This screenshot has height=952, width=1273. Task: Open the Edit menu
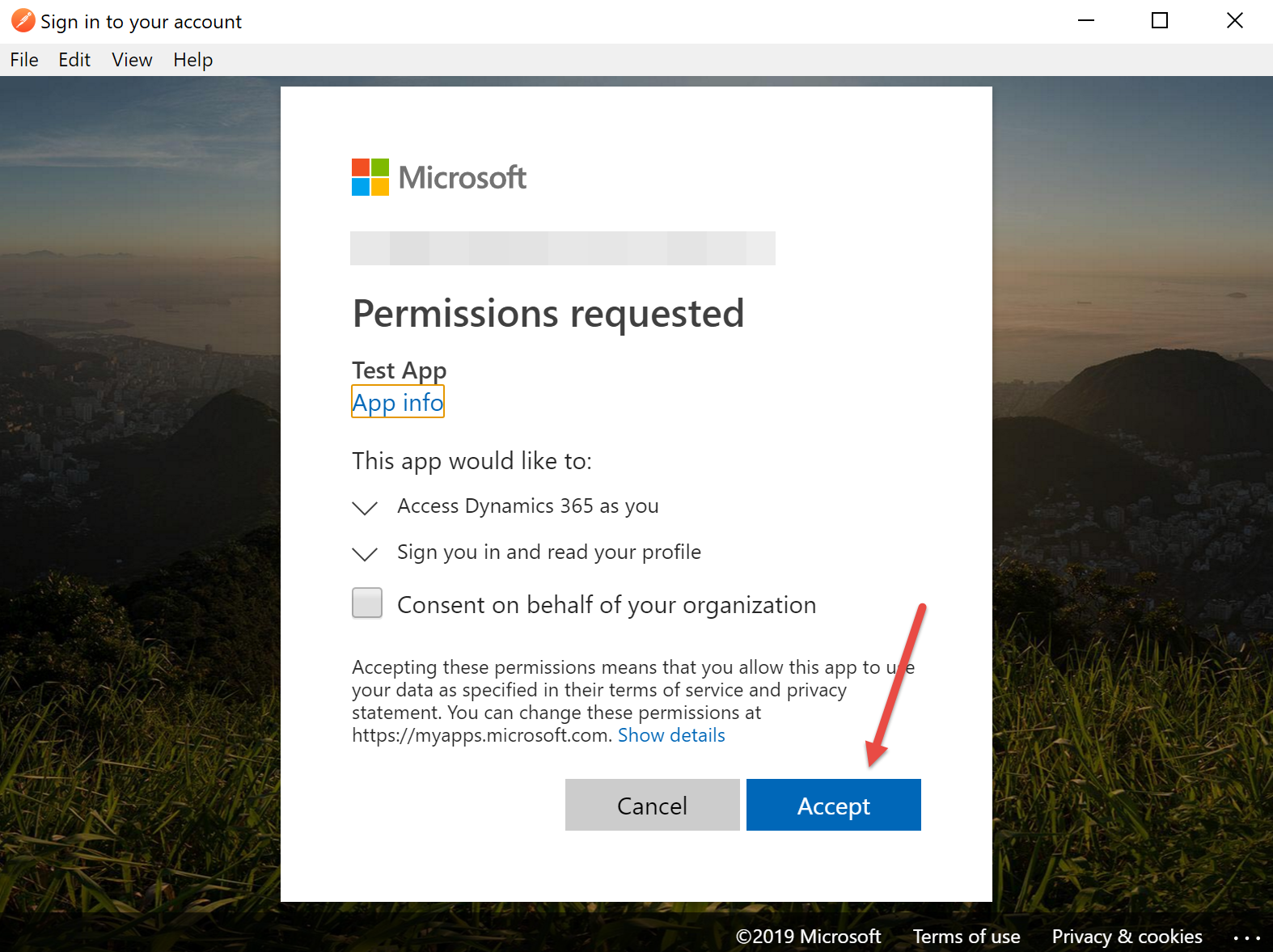74,60
